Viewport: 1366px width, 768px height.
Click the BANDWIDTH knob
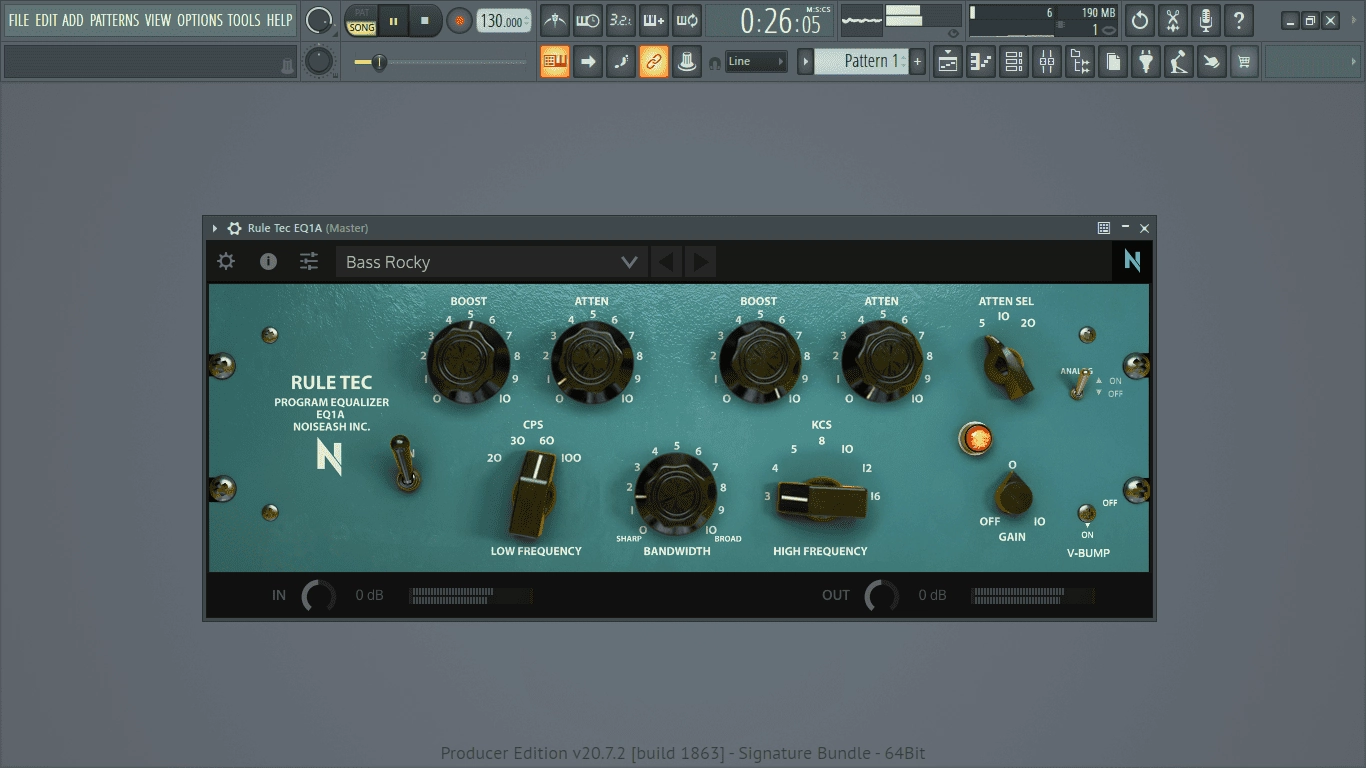[676, 493]
